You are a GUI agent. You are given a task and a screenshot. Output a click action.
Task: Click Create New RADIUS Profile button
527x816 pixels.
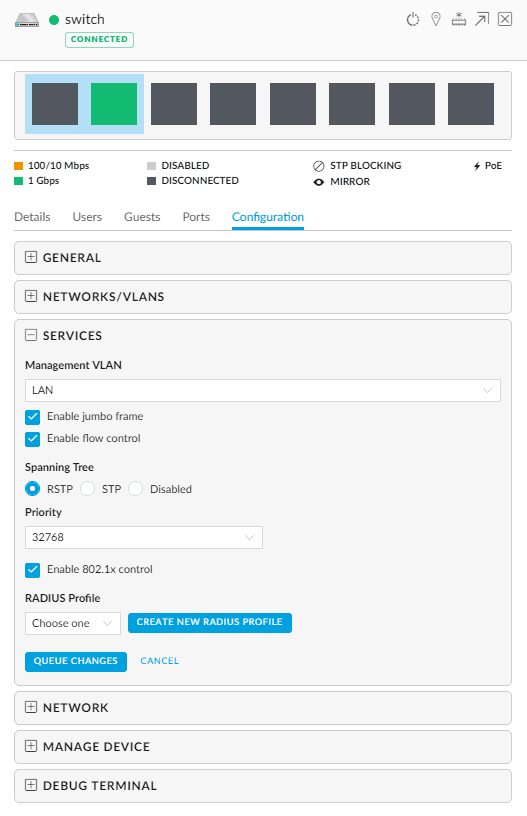click(x=210, y=622)
